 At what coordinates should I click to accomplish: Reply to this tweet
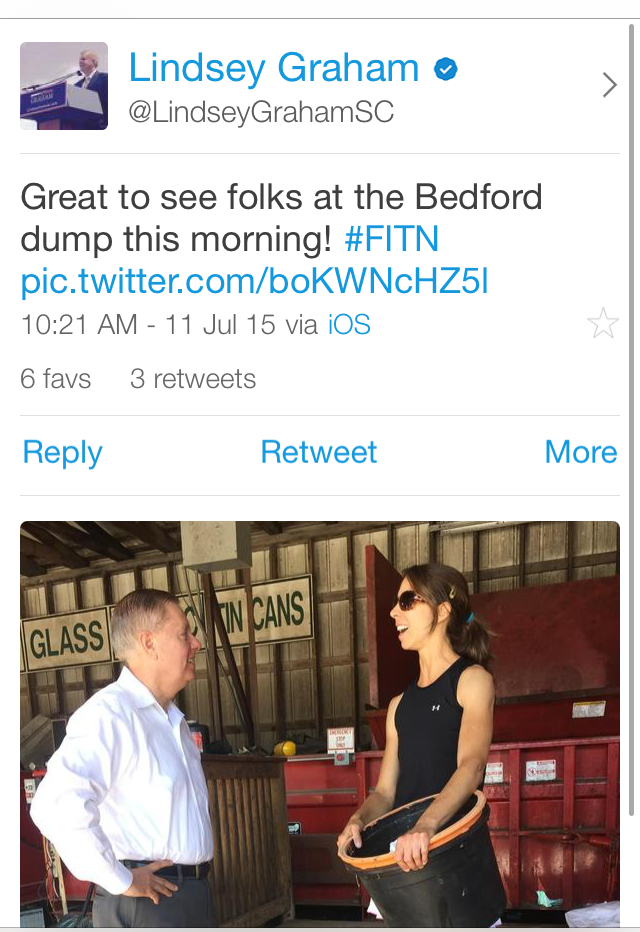[62, 452]
